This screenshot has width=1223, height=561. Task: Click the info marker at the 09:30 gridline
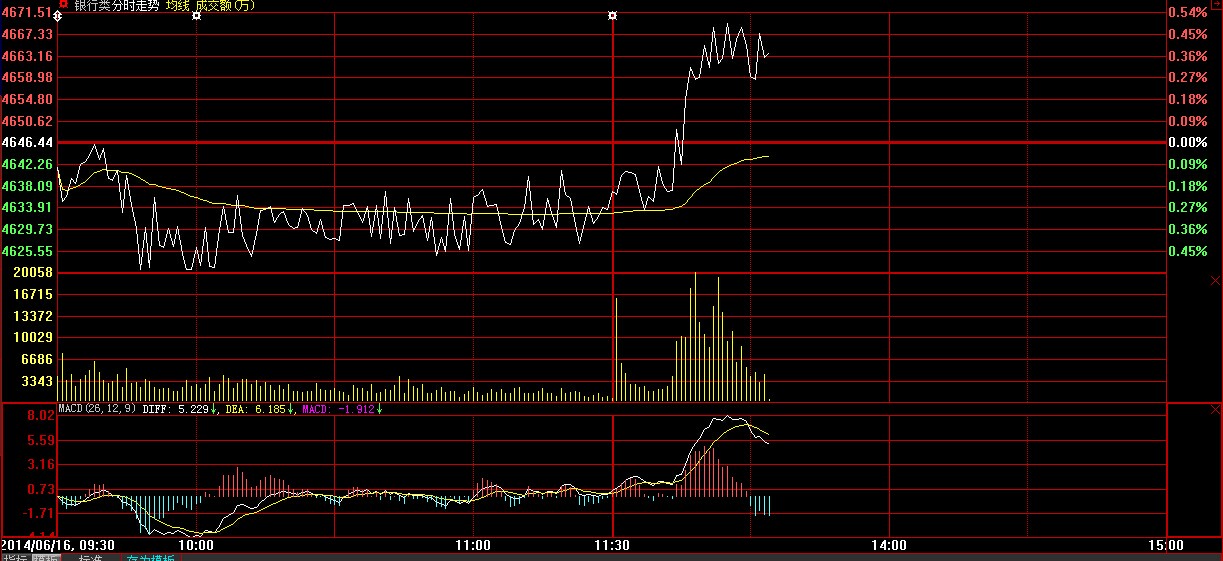(x=58, y=17)
